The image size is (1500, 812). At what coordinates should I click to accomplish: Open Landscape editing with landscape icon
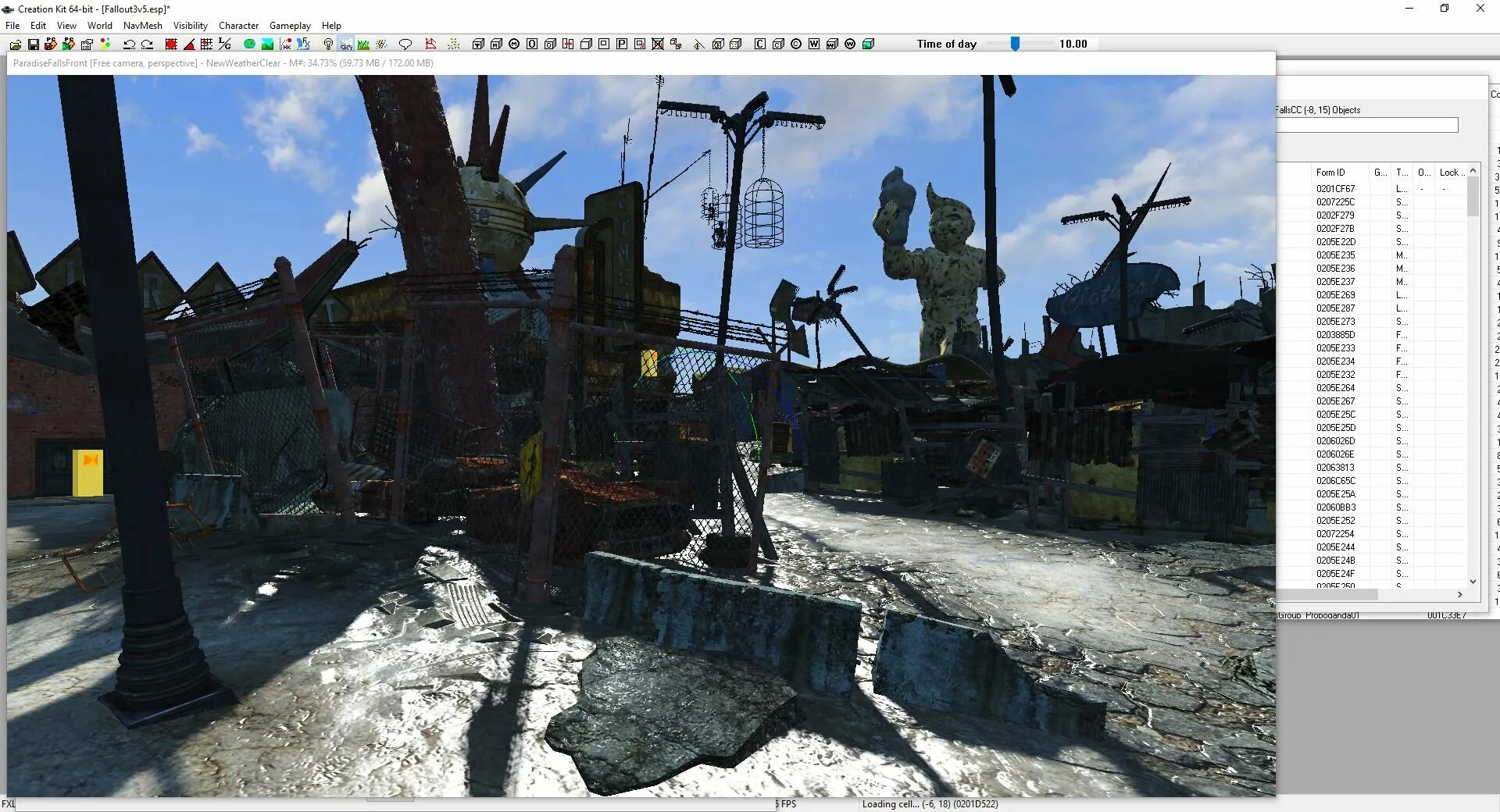tap(267, 45)
